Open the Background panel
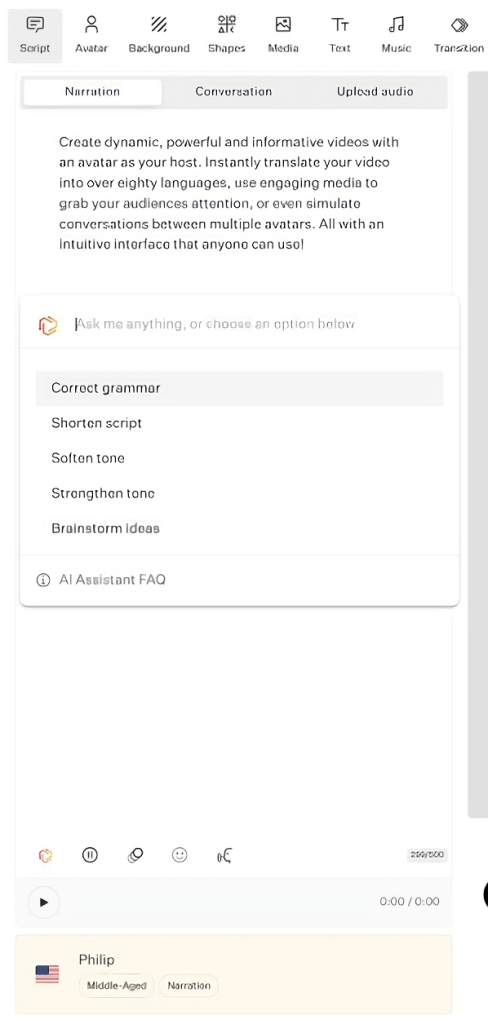The image size is (488, 1024). 159,35
